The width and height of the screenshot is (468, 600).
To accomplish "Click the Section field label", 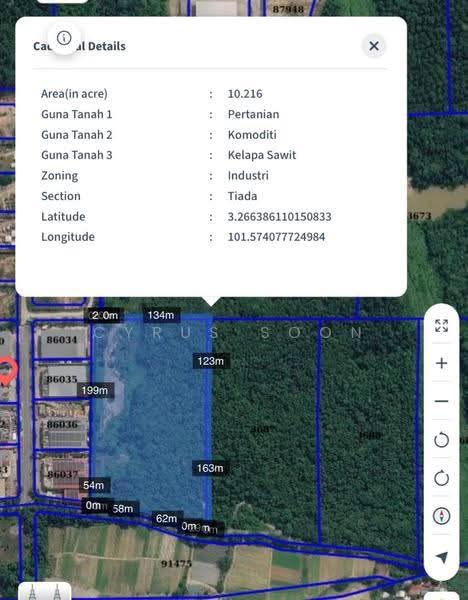I will coord(61,196).
